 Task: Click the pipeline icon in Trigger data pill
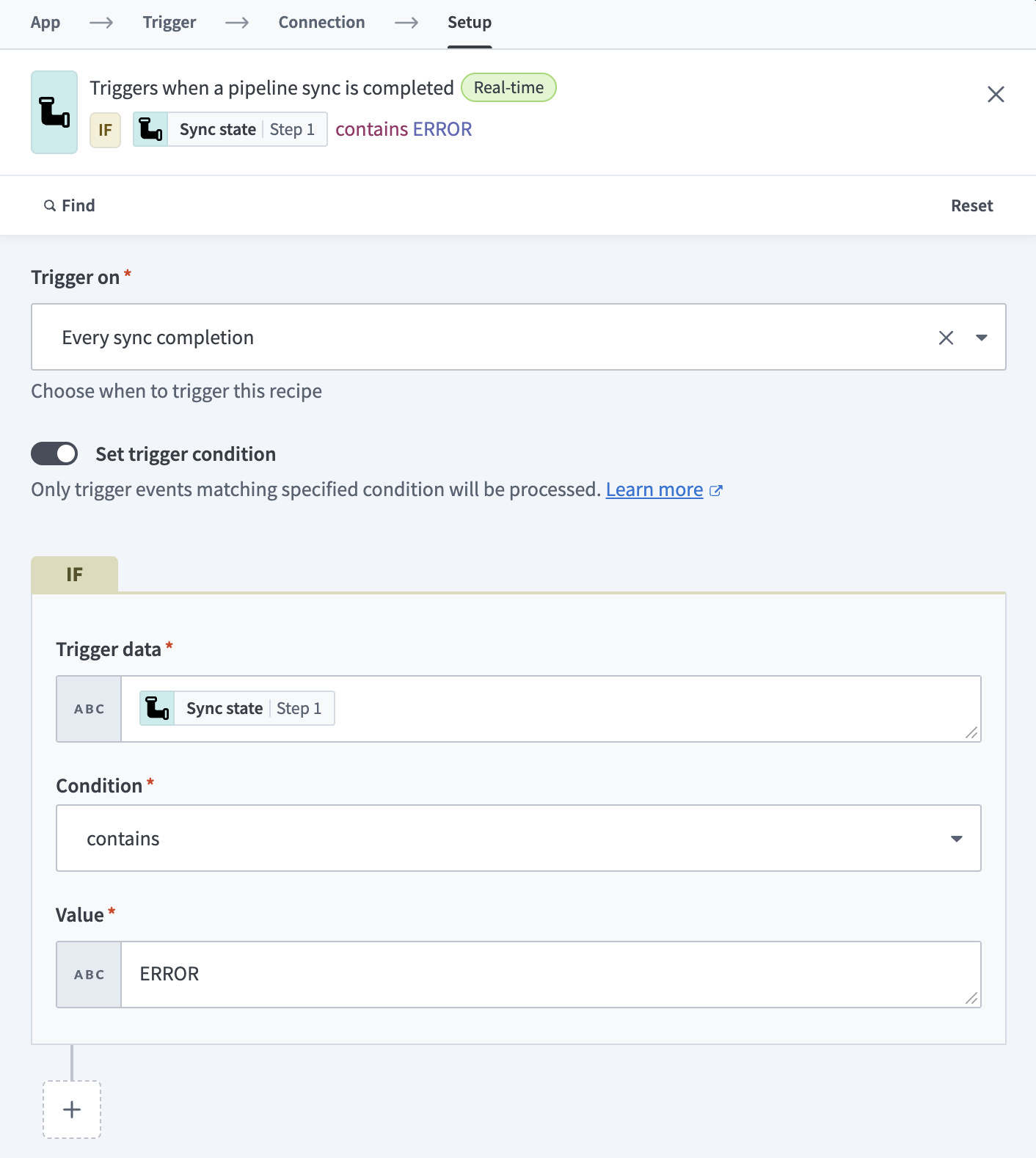(x=157, y=708)
